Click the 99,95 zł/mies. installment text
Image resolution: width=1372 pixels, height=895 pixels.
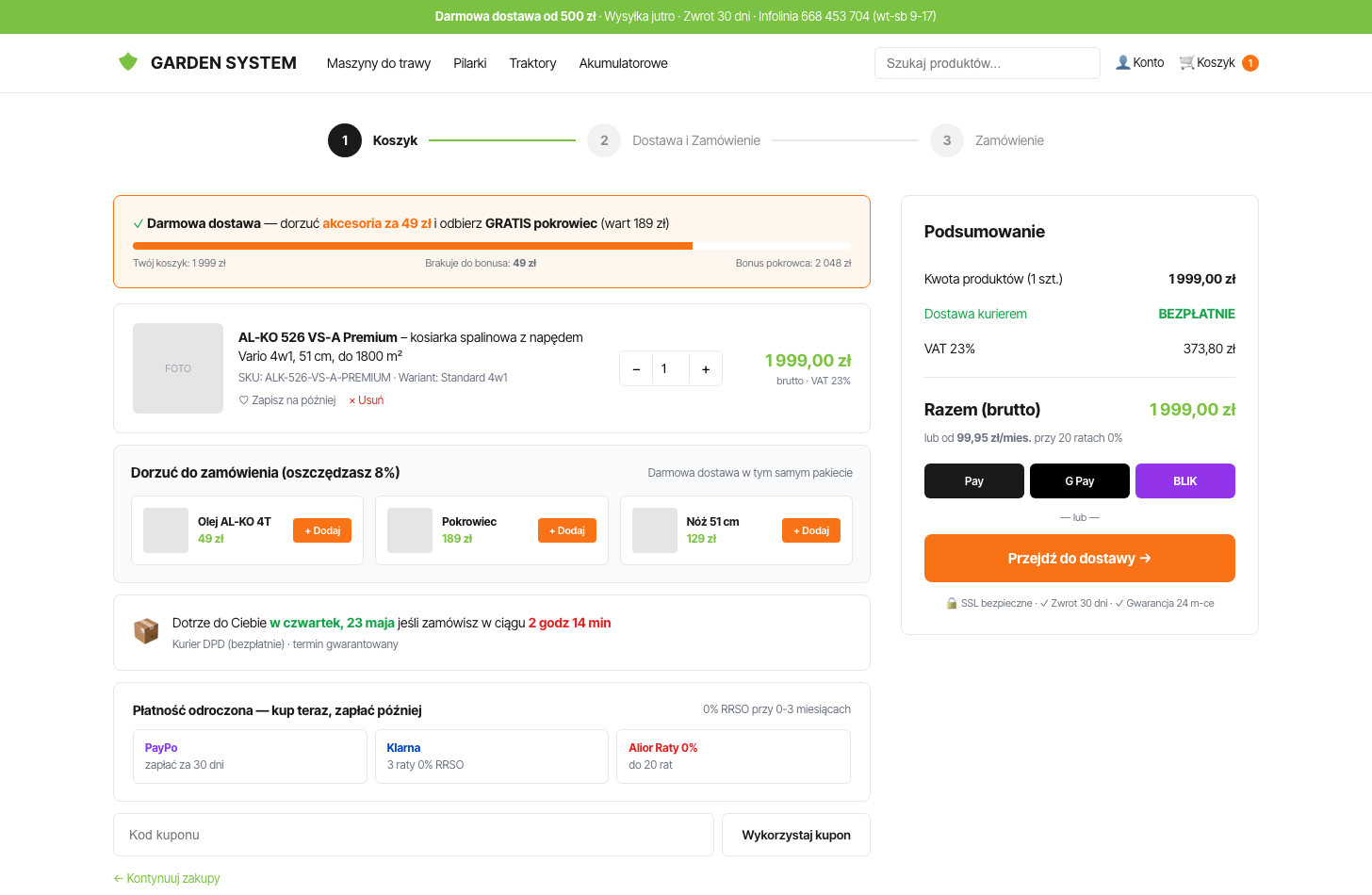[993, 438]
